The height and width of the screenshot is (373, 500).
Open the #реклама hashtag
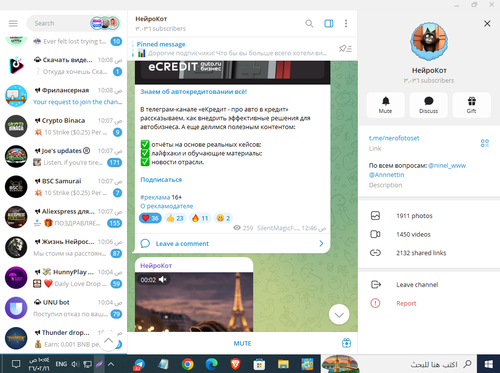coord(155,197)
